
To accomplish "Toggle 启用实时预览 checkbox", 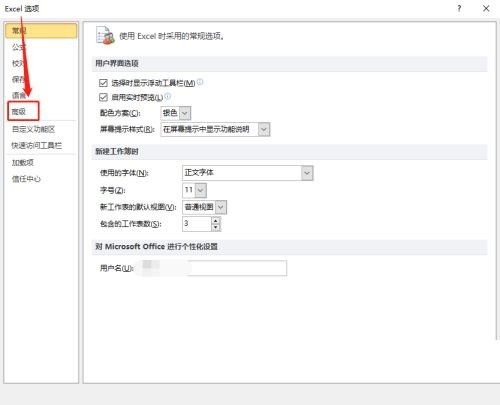I will point(103,97).
